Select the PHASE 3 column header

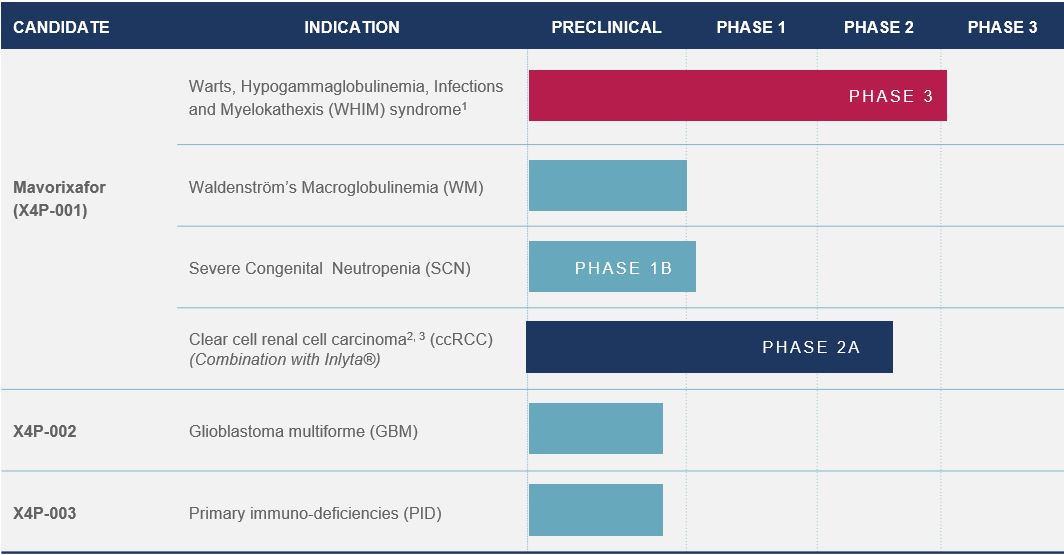click(x=1002, y=27)
